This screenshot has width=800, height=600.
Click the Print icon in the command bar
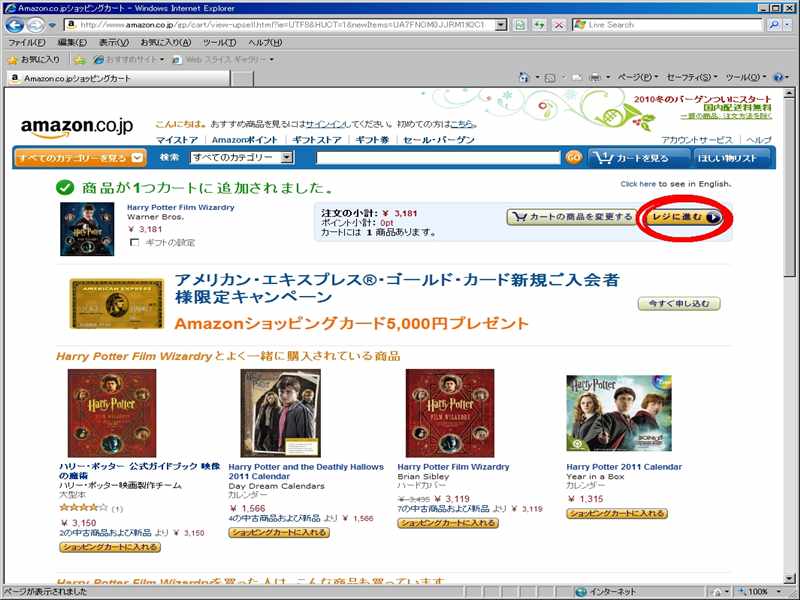coord(595,78)
